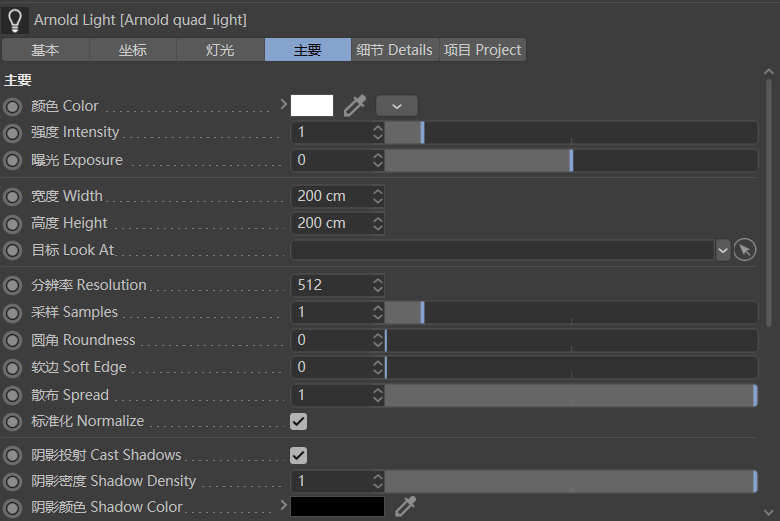This screenshot has height=521, width=780.
Task: Toggle keyframe dot for Shadow Density
Action: tap(12, 481)
